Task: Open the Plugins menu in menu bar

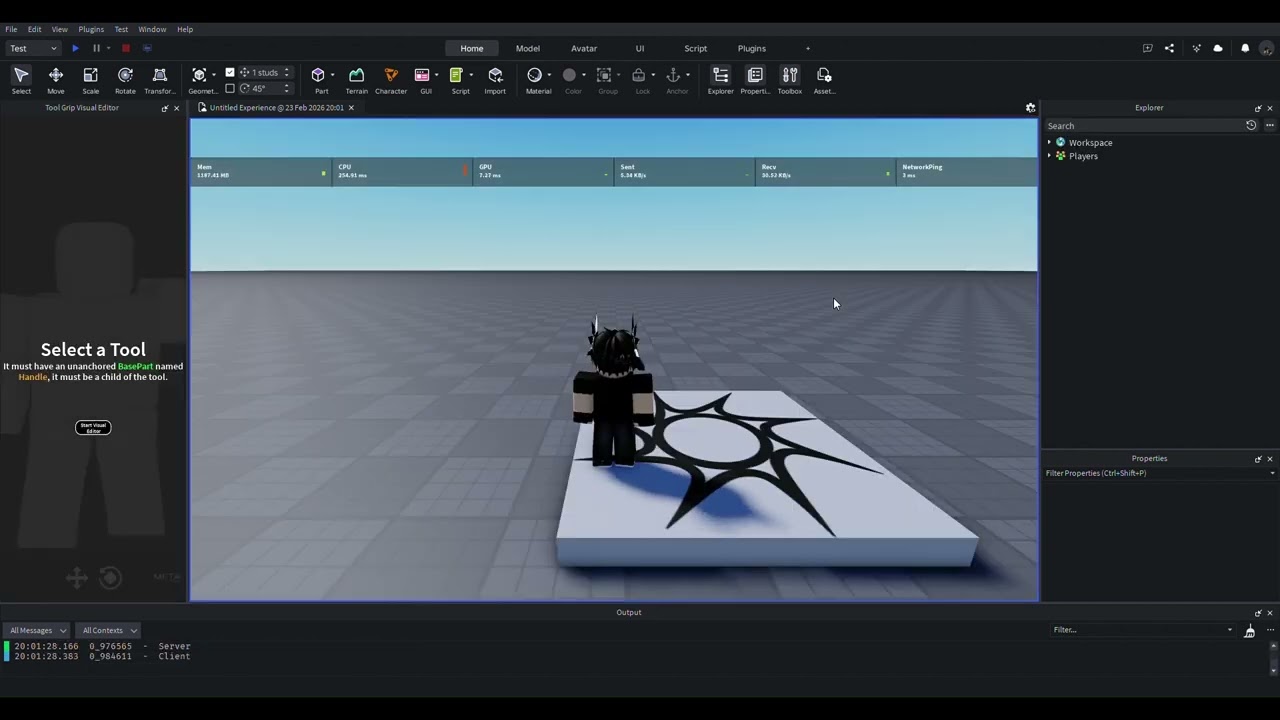Action: tap(91, 29)
